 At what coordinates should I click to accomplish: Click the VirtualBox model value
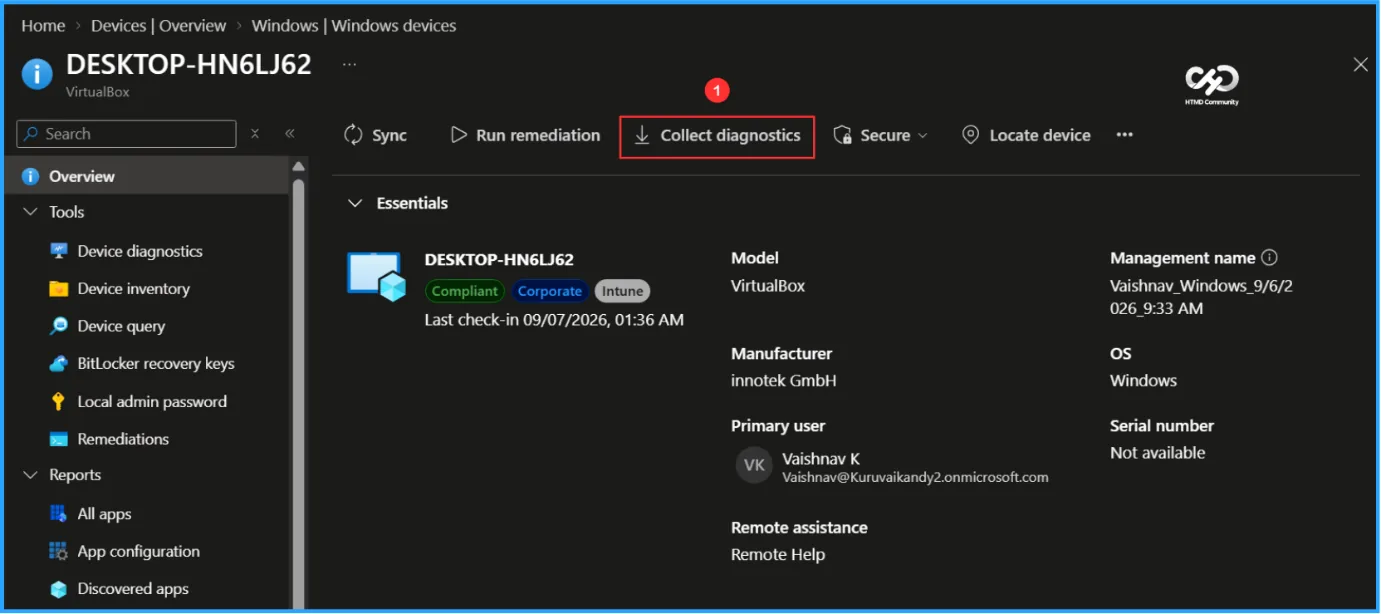pyautogui.click(x=768, y=286)
